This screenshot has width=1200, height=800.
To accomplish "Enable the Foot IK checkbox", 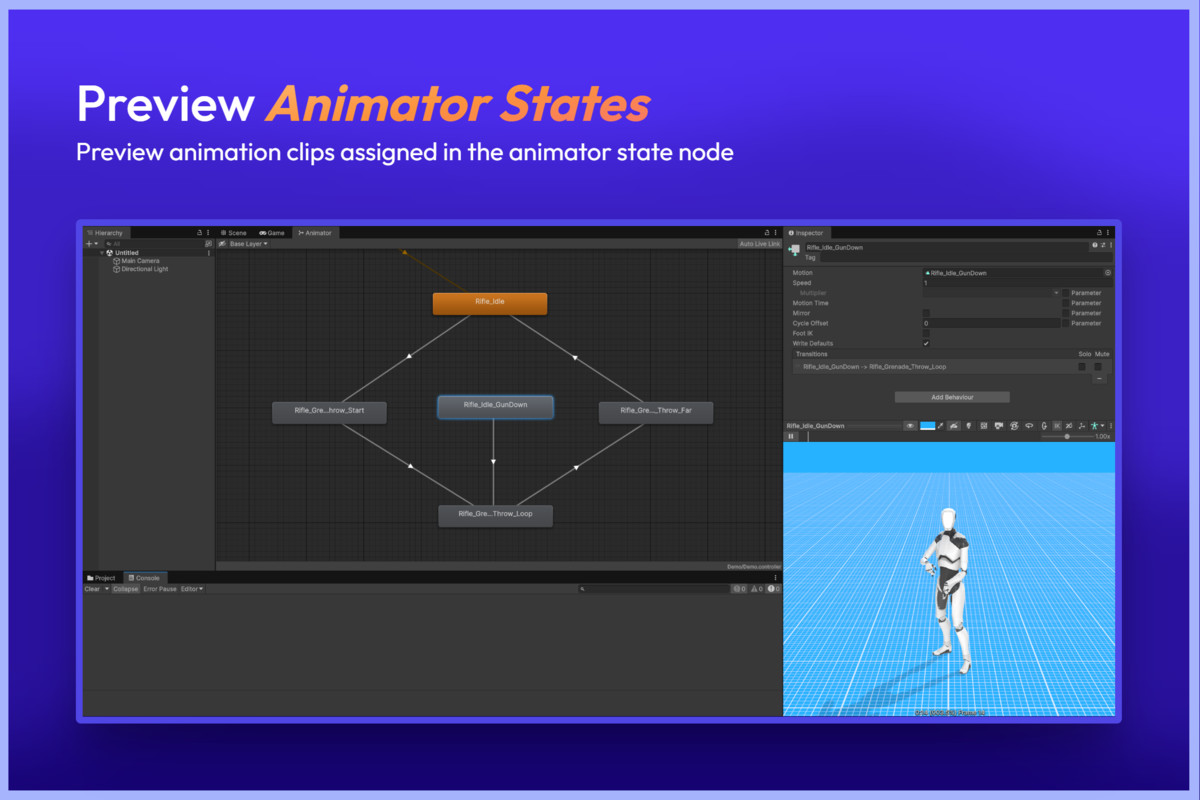I will point(926,331).
